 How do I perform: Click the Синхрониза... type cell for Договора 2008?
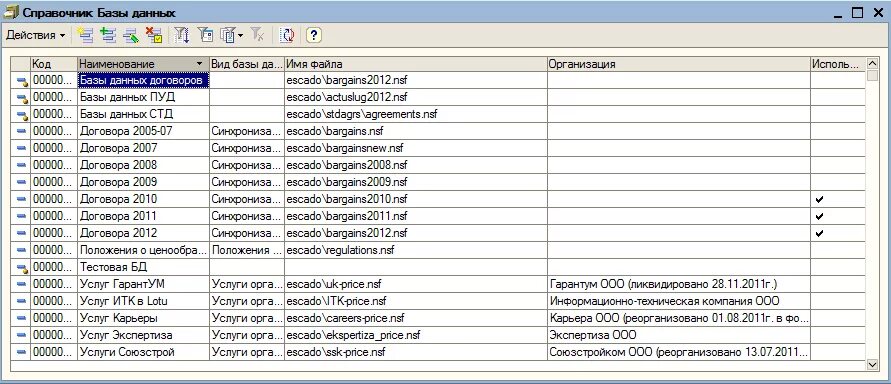coord(247,165)
